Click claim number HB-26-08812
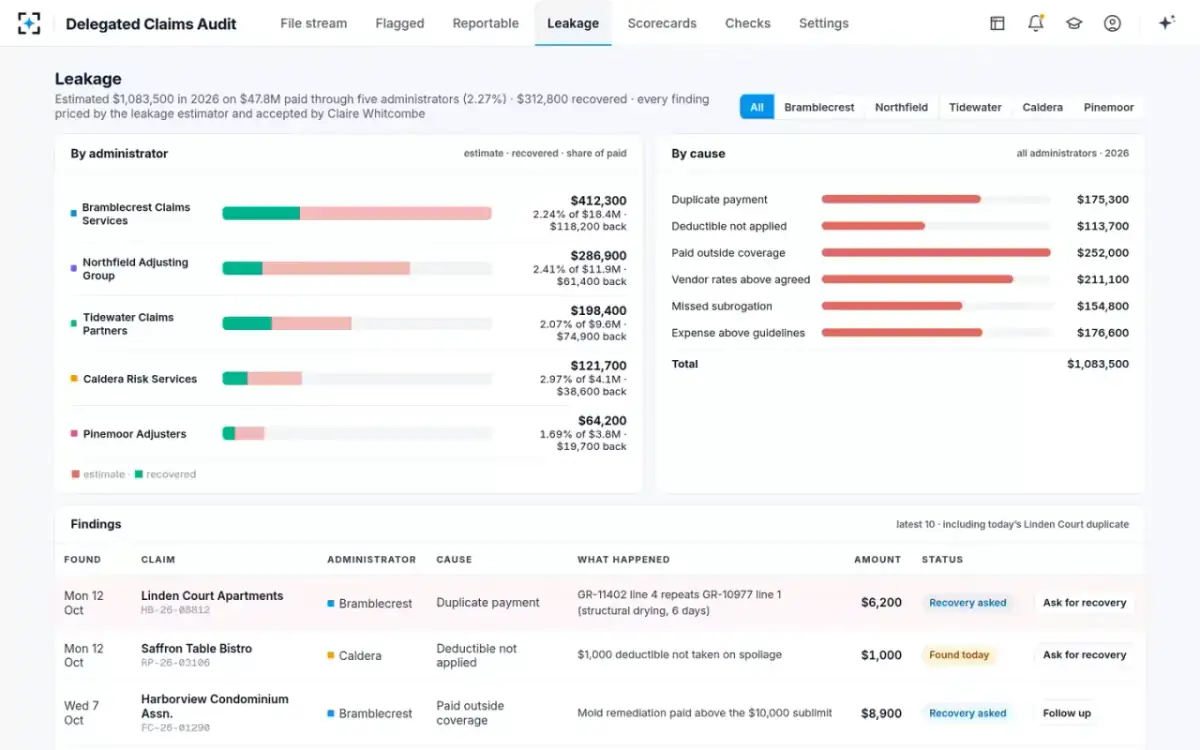Image resolution: width=1200 pixels, height=750 pixels. [175, 610]
